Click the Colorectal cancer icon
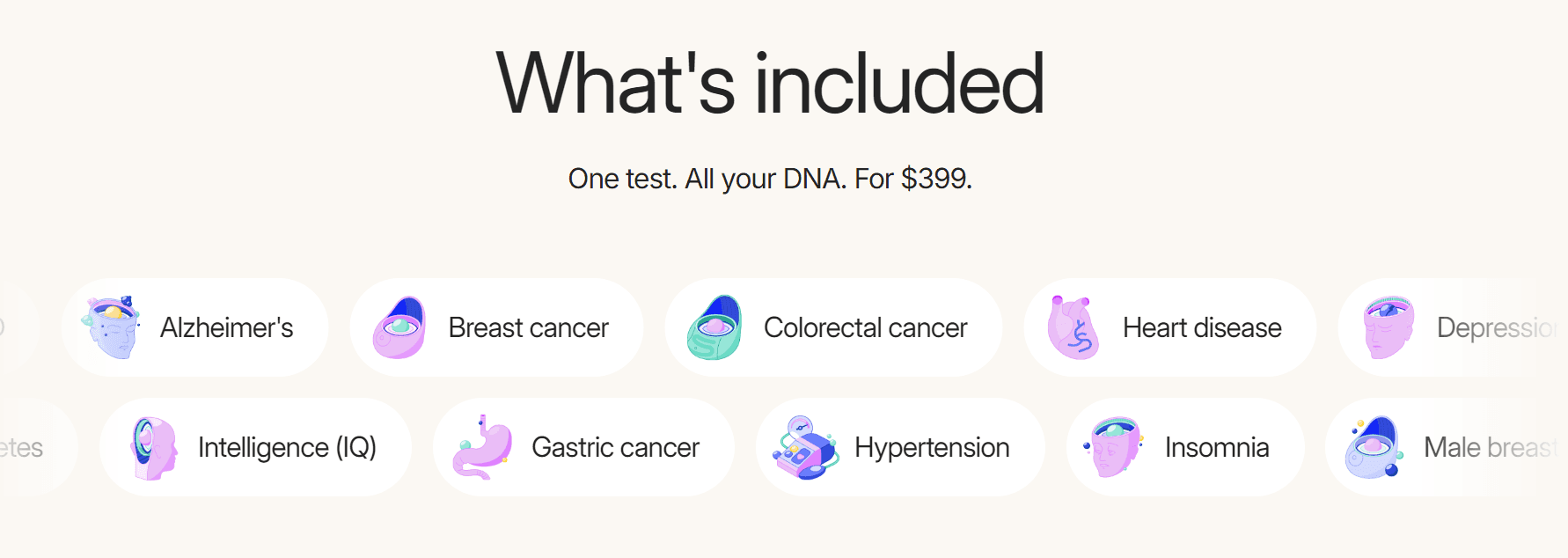The image size is (1568, 558). tap(714, 327)
